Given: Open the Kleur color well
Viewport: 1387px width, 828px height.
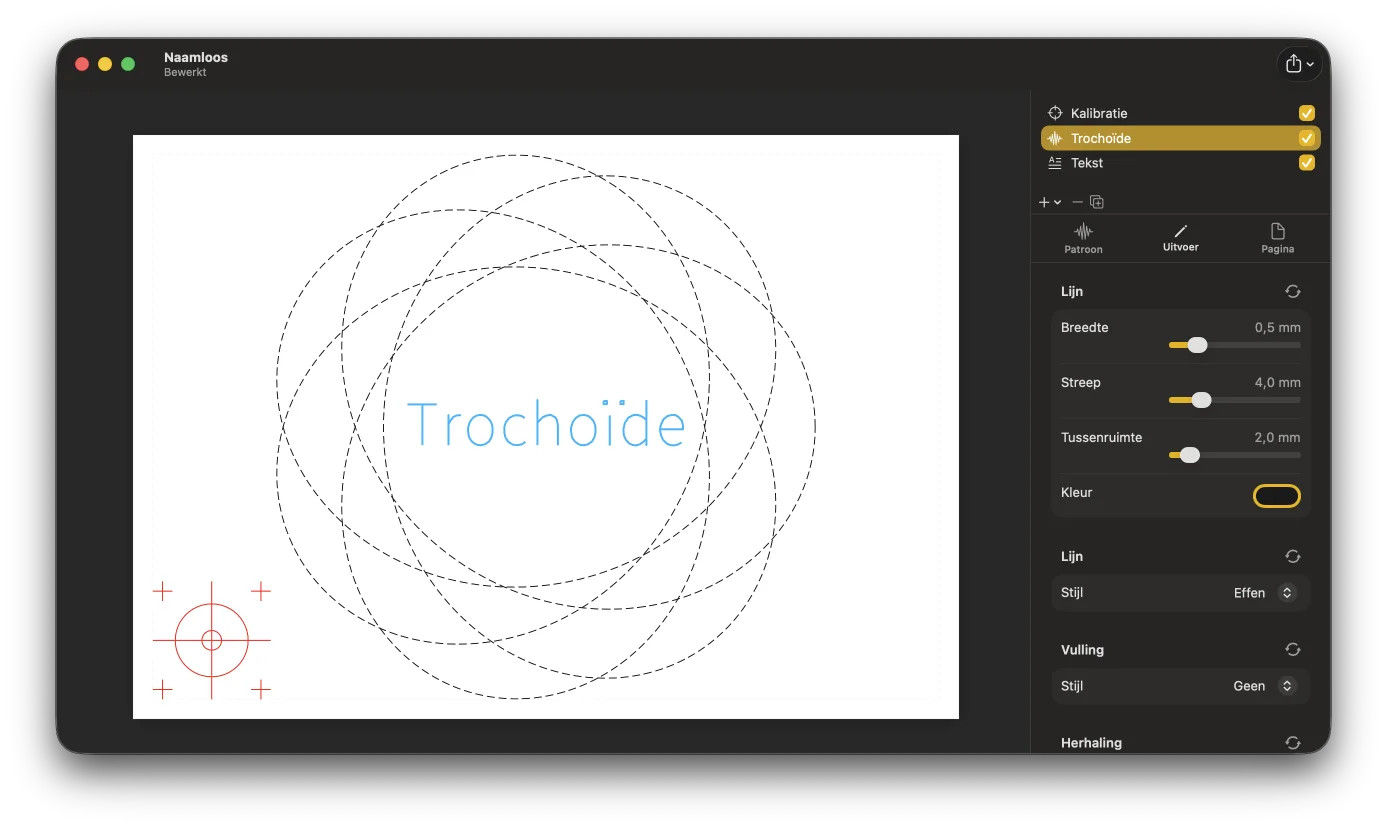Looking at the screenshot, I should [x=1276, y=496].
